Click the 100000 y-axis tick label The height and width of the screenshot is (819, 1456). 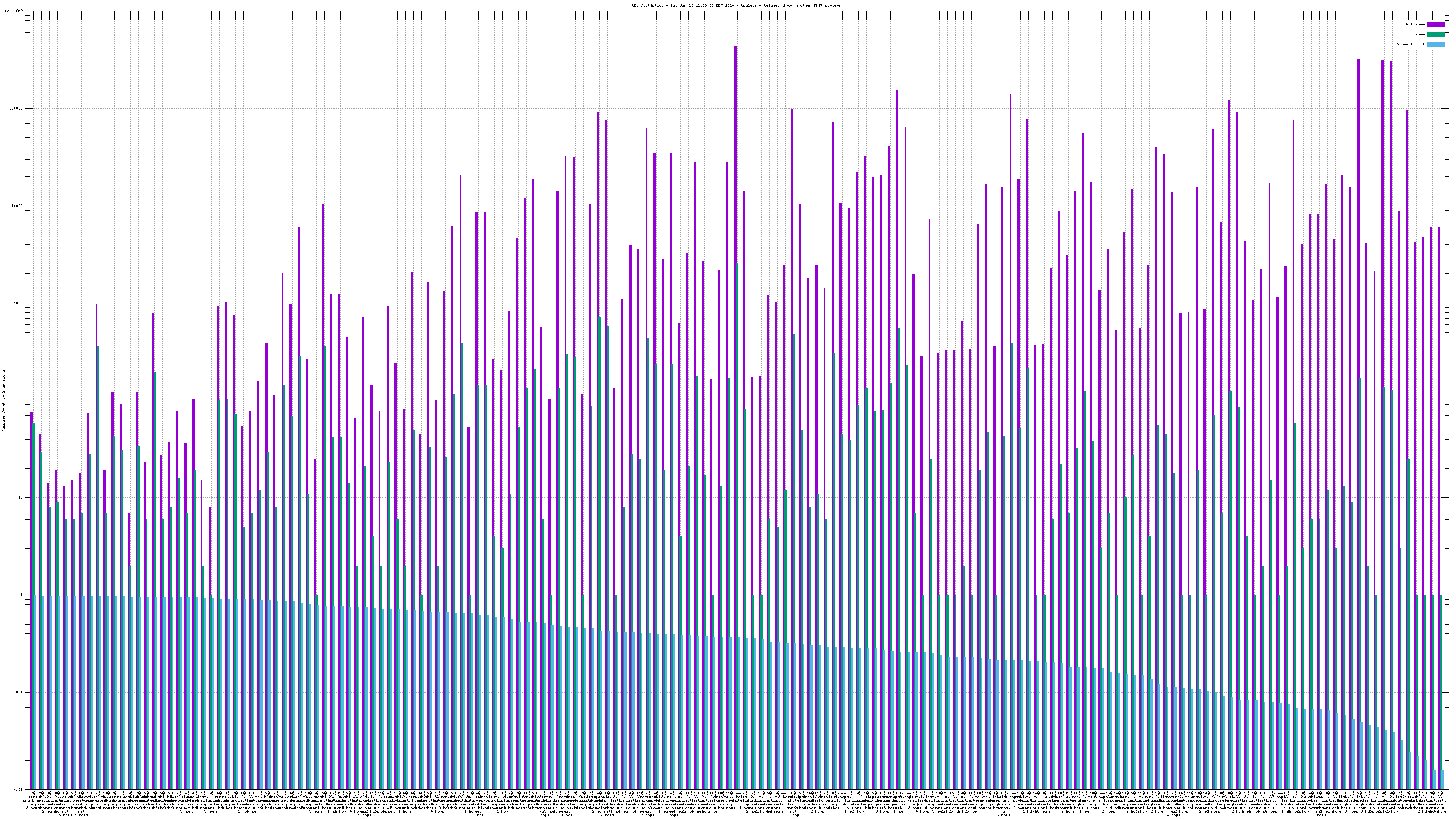coord(17,109)
